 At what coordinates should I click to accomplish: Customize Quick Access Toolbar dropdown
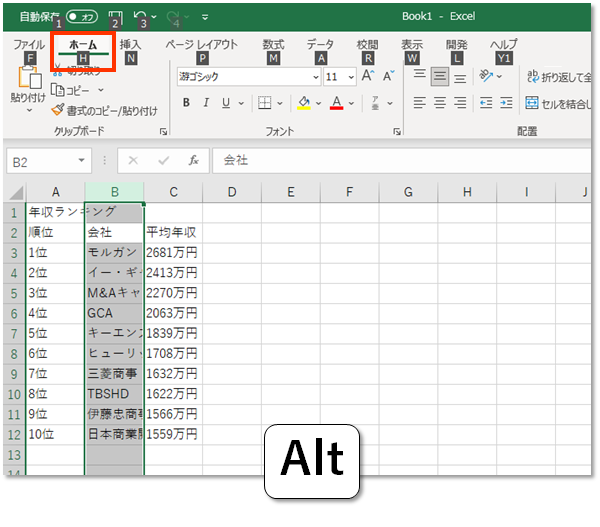pyautogui.click(x=205, y=17)
